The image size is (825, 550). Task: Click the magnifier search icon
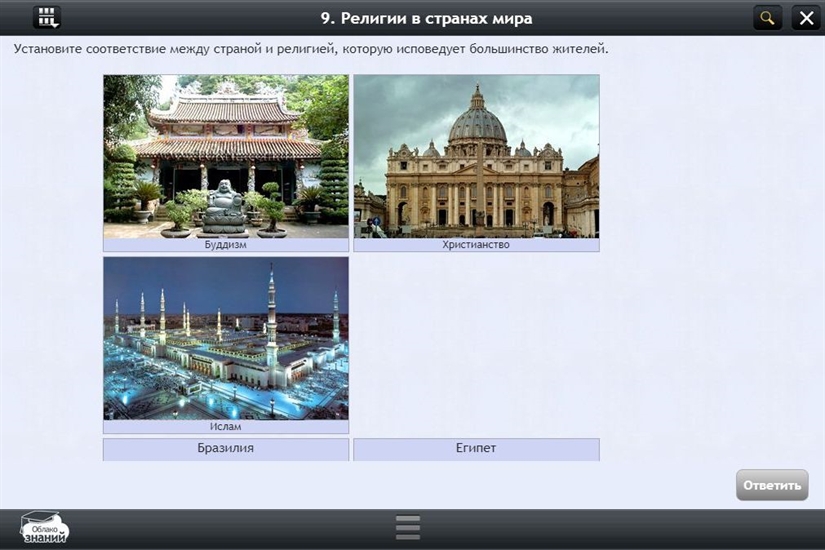coord(767,17)
